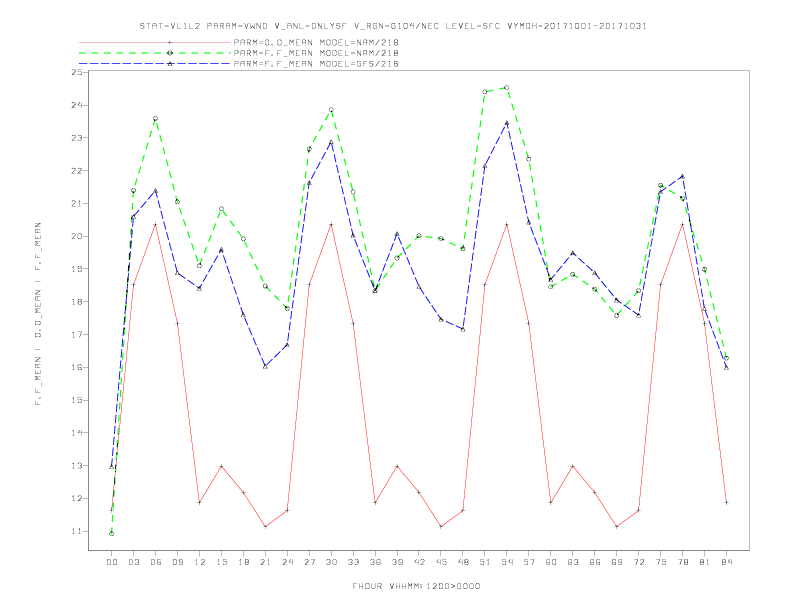Click x-axis forecast hour label 57

tap(529, 562)
